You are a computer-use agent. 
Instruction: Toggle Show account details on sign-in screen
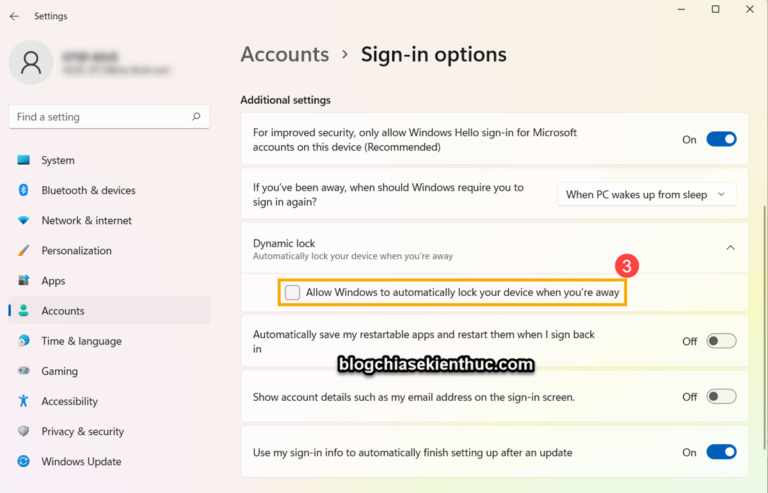click(x=721, y=397)
